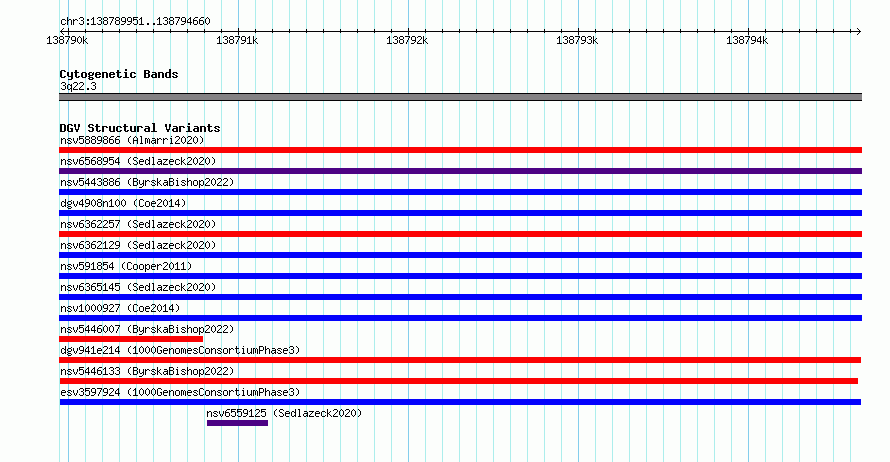
Task: Click the nsv6568954 (Sedlazeck2020) label
Action: pos(138,161)
